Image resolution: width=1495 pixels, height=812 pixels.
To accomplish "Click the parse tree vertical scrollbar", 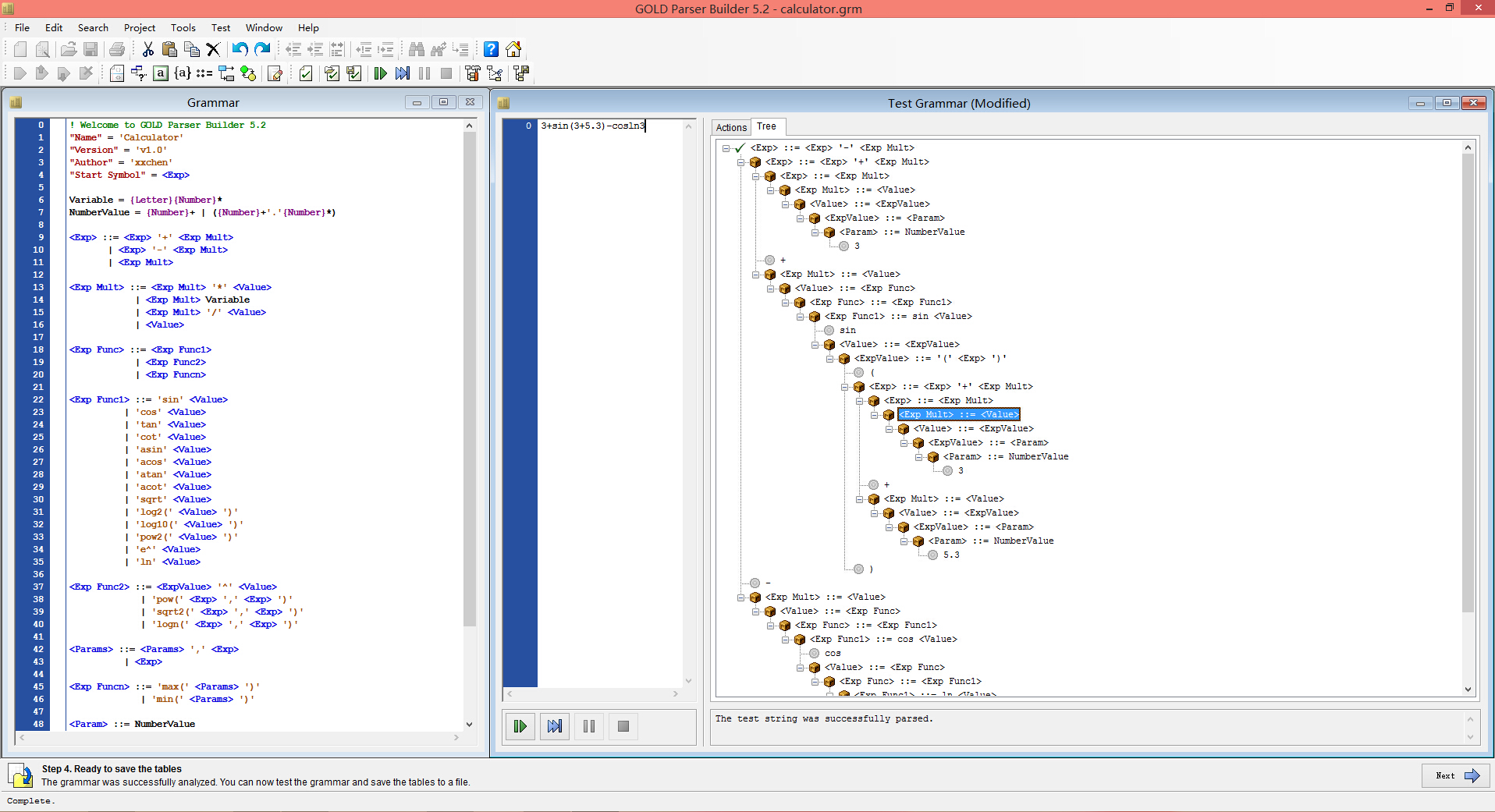I will pos(1468,418).
